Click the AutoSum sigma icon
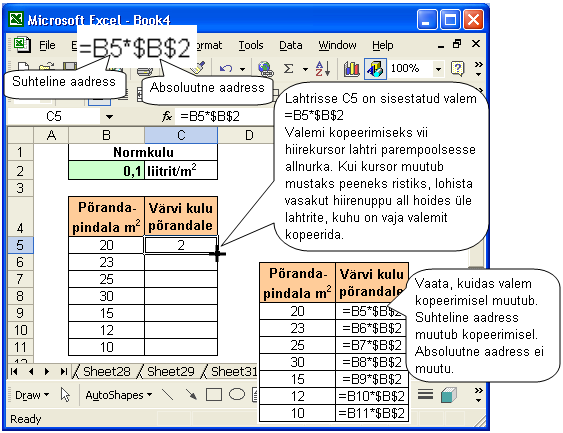Viewport: 563px width, 433px height. [288, 68]
